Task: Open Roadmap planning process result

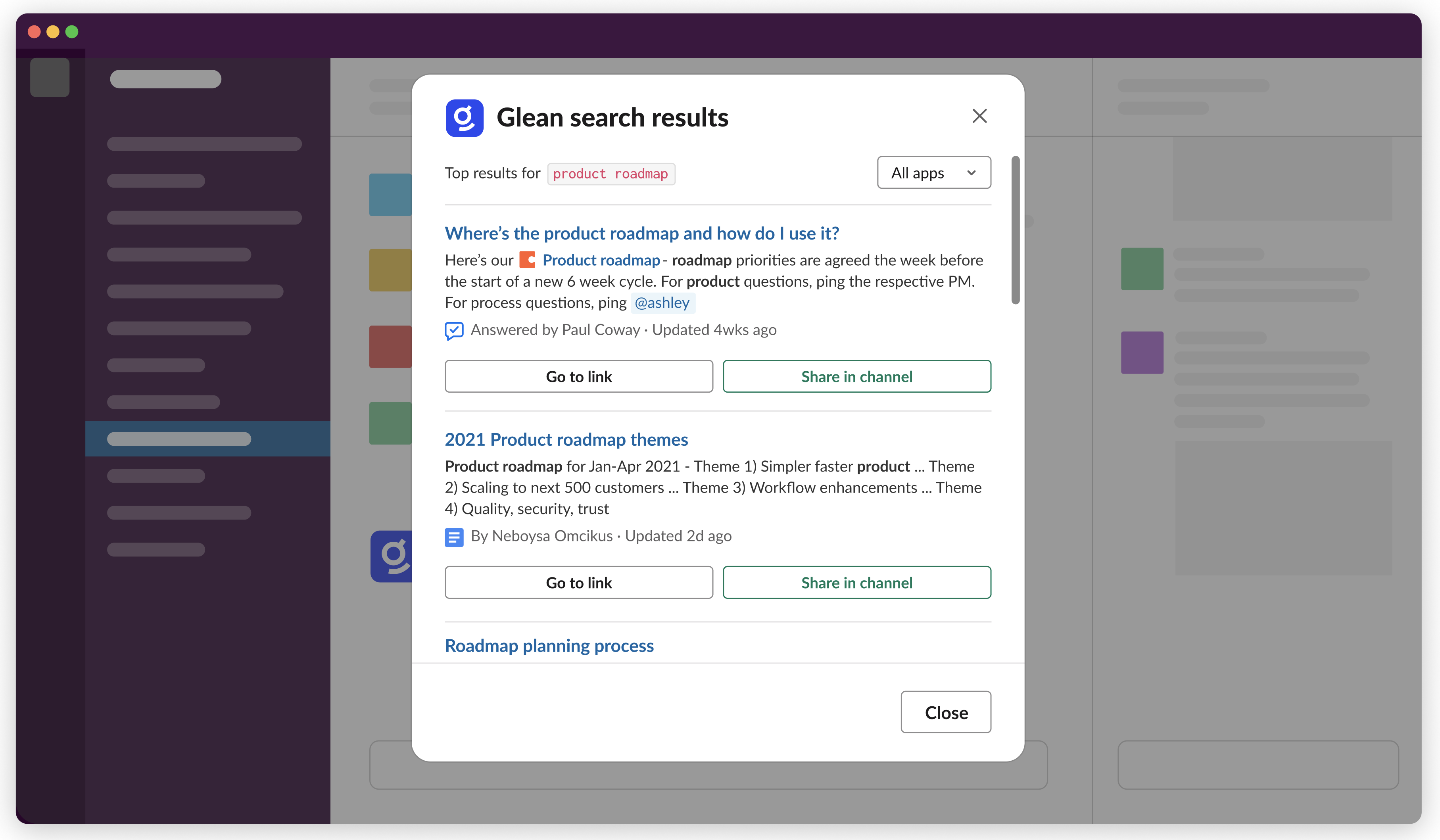Action: click(549, 646)
